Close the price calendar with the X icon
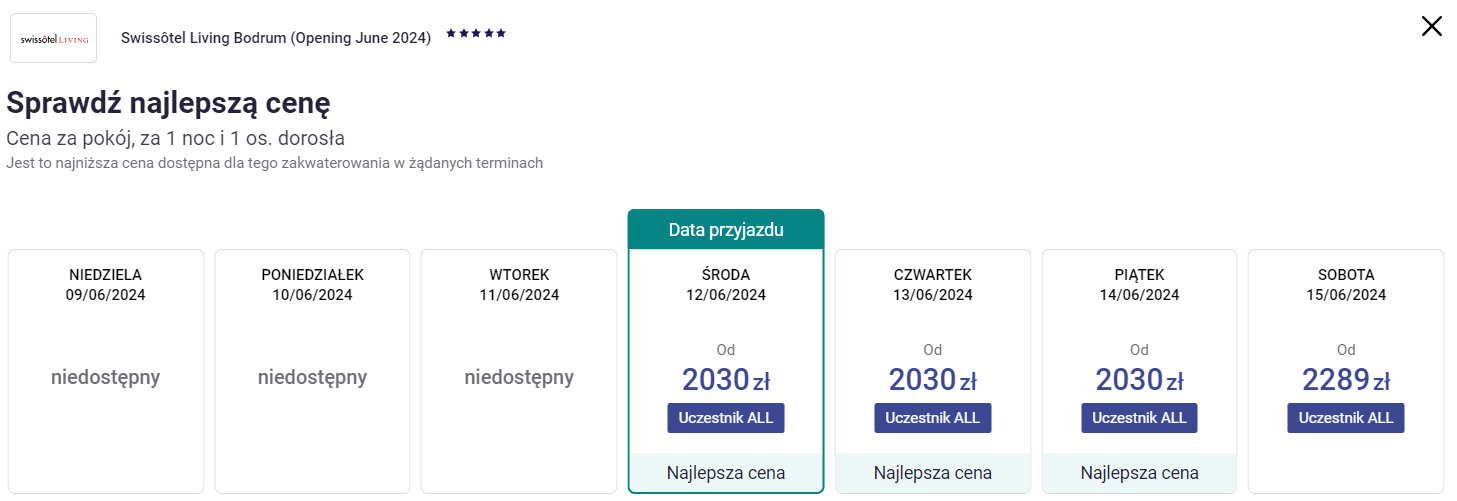1457x501 pixels. pos(1432,27)
